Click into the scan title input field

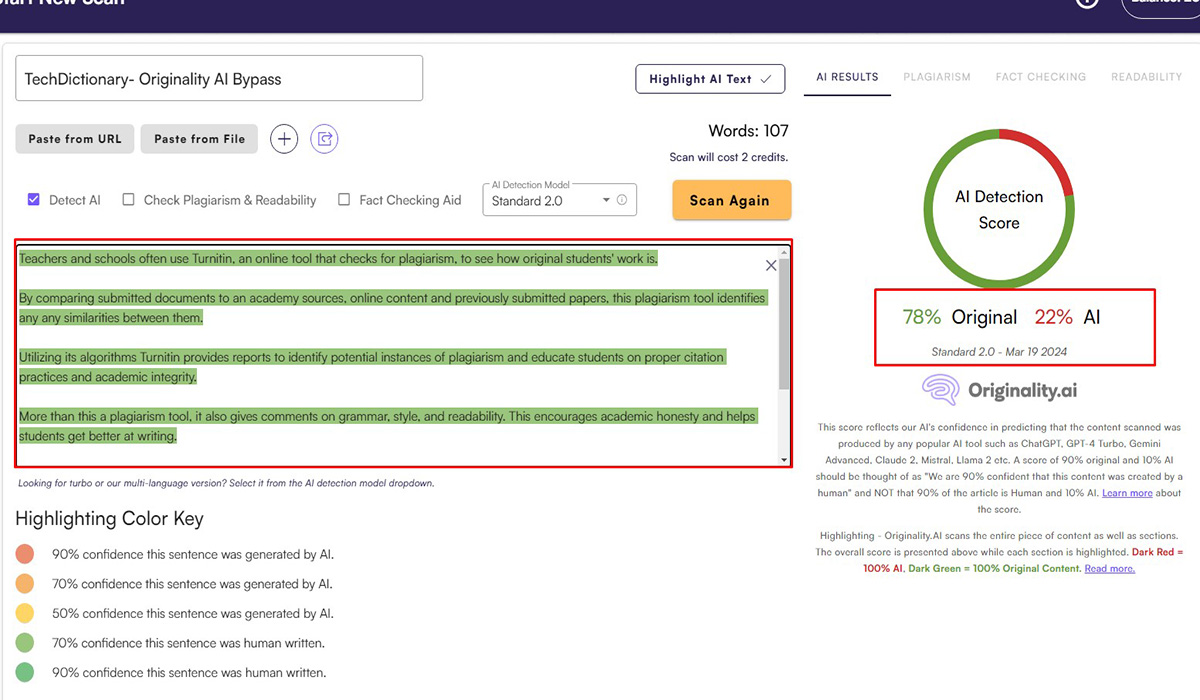tap(219, 79)
